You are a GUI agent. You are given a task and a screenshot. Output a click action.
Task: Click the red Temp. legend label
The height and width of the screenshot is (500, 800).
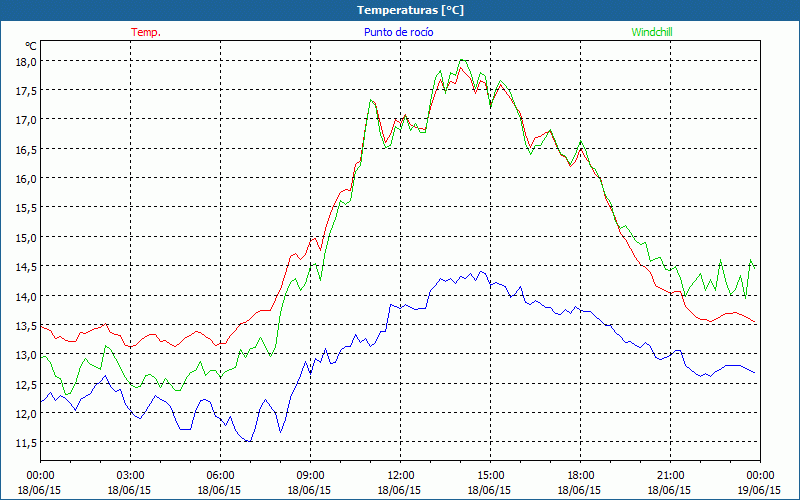point(146,32)
